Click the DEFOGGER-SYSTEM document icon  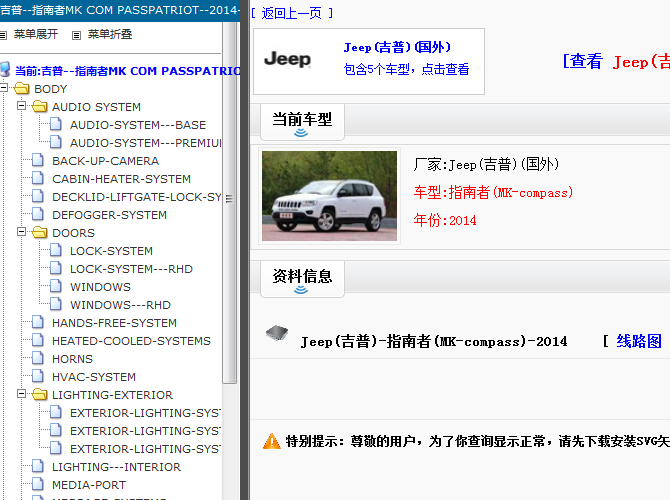click(38, 214)
